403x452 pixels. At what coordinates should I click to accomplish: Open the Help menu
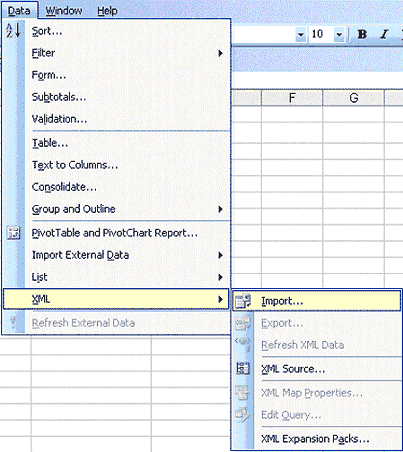point(107,11)
